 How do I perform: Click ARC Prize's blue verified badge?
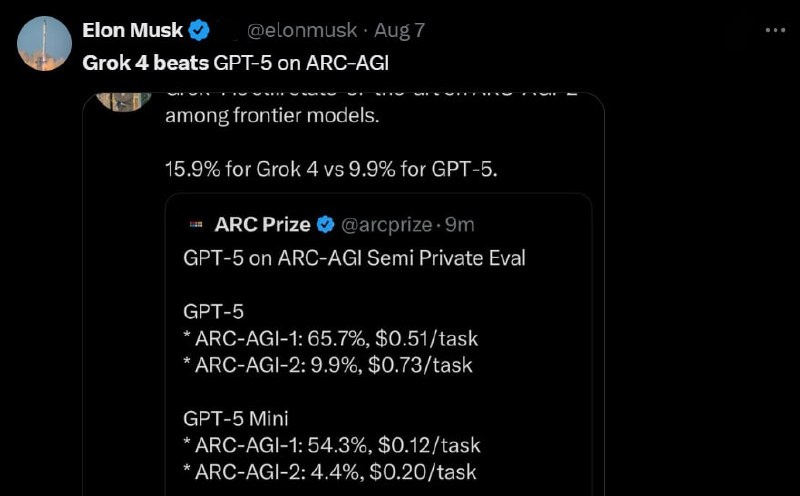327,223
